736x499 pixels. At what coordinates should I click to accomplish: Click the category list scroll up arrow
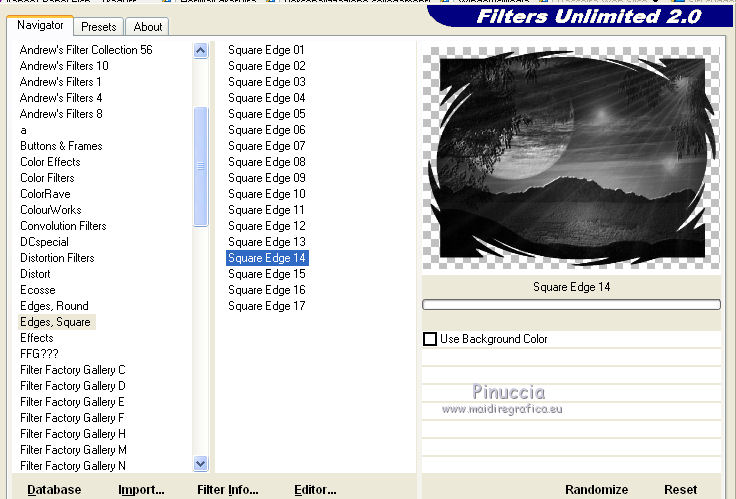coord(200,50)
